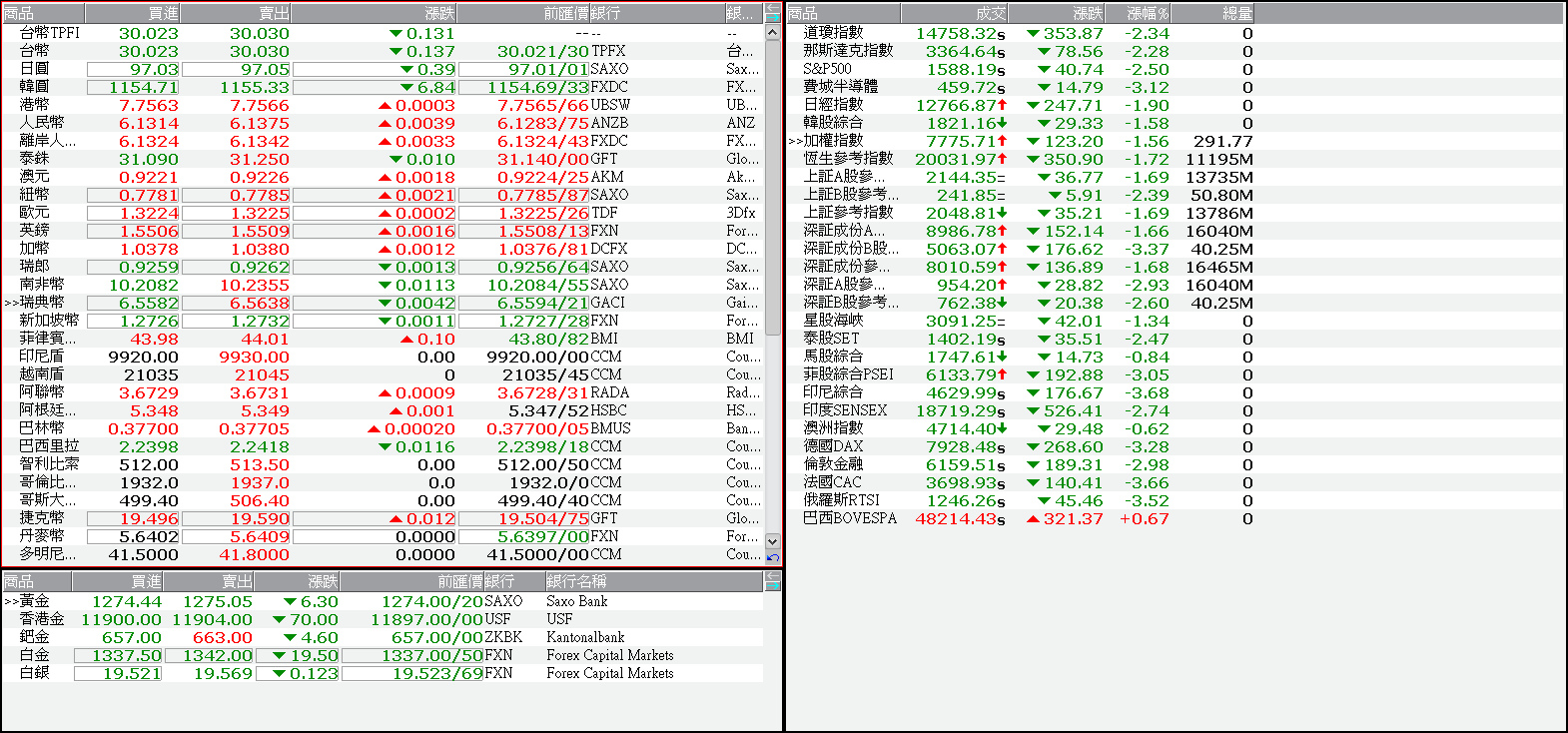1568x733 pixels.
Task: Select the 印度SENSEX index row
Action: coord(1176,410)
